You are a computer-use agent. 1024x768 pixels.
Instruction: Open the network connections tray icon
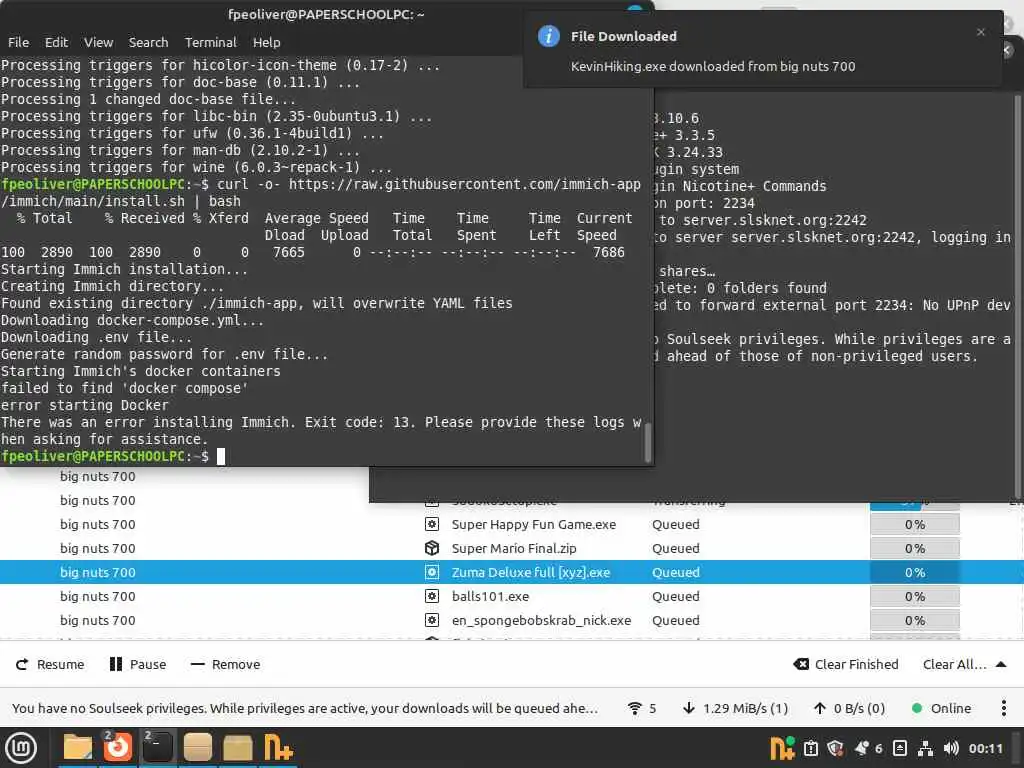(x=925, y=748)
